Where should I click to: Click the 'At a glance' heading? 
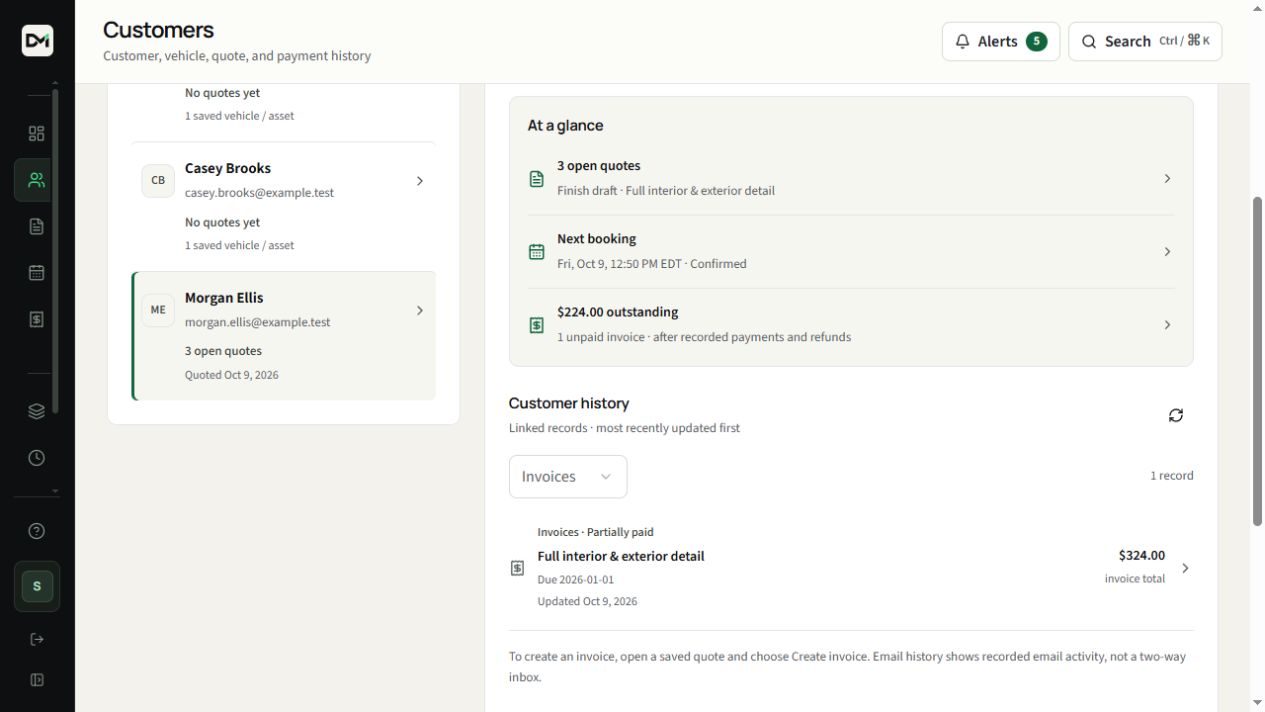pyautogui.click(x=565, y=125)
